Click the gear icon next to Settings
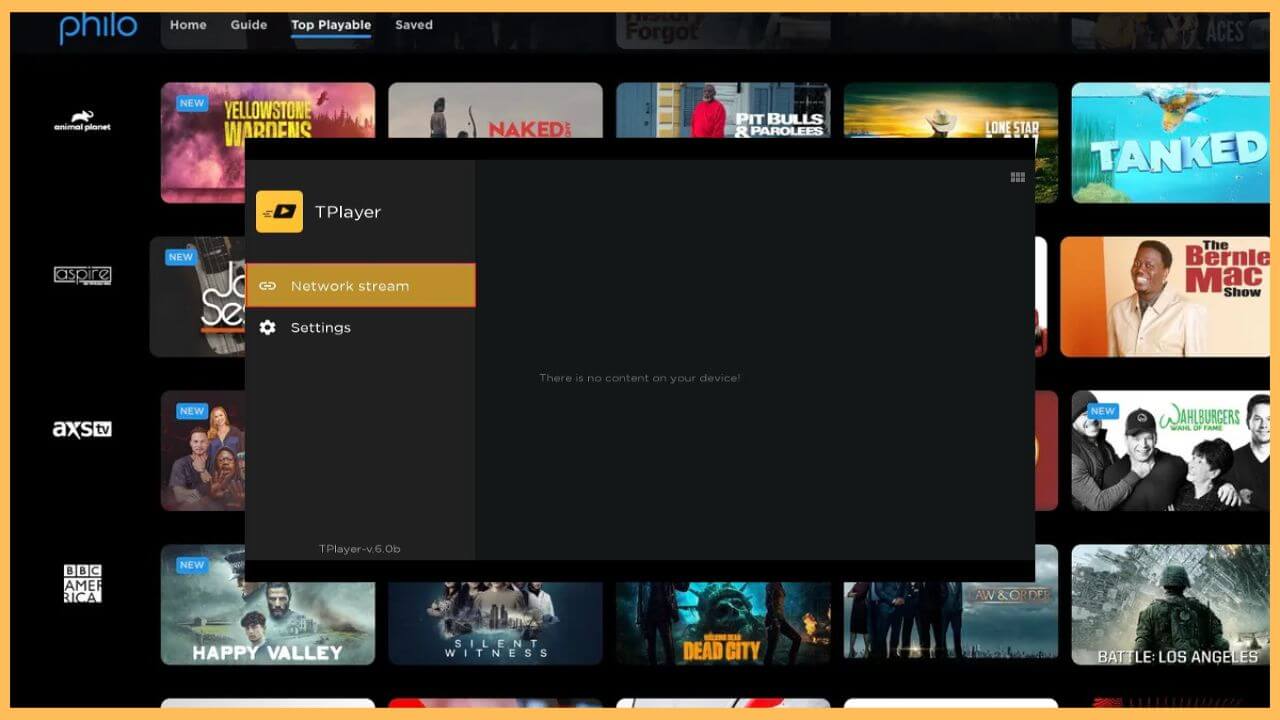Image resolution: width=1280 pixels, height=720 pixels. [x=267, y=327]
